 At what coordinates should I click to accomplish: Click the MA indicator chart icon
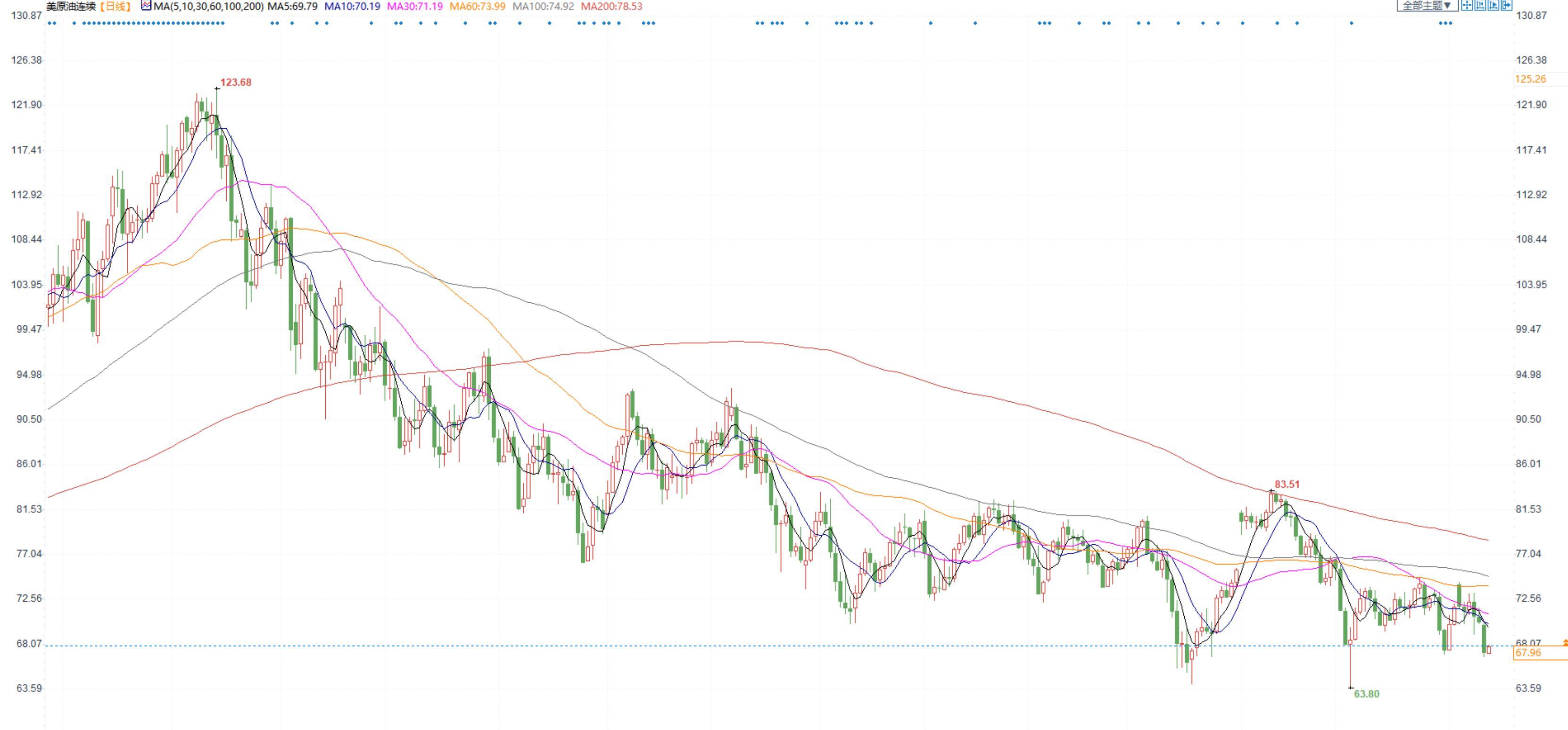pos(146,6)
